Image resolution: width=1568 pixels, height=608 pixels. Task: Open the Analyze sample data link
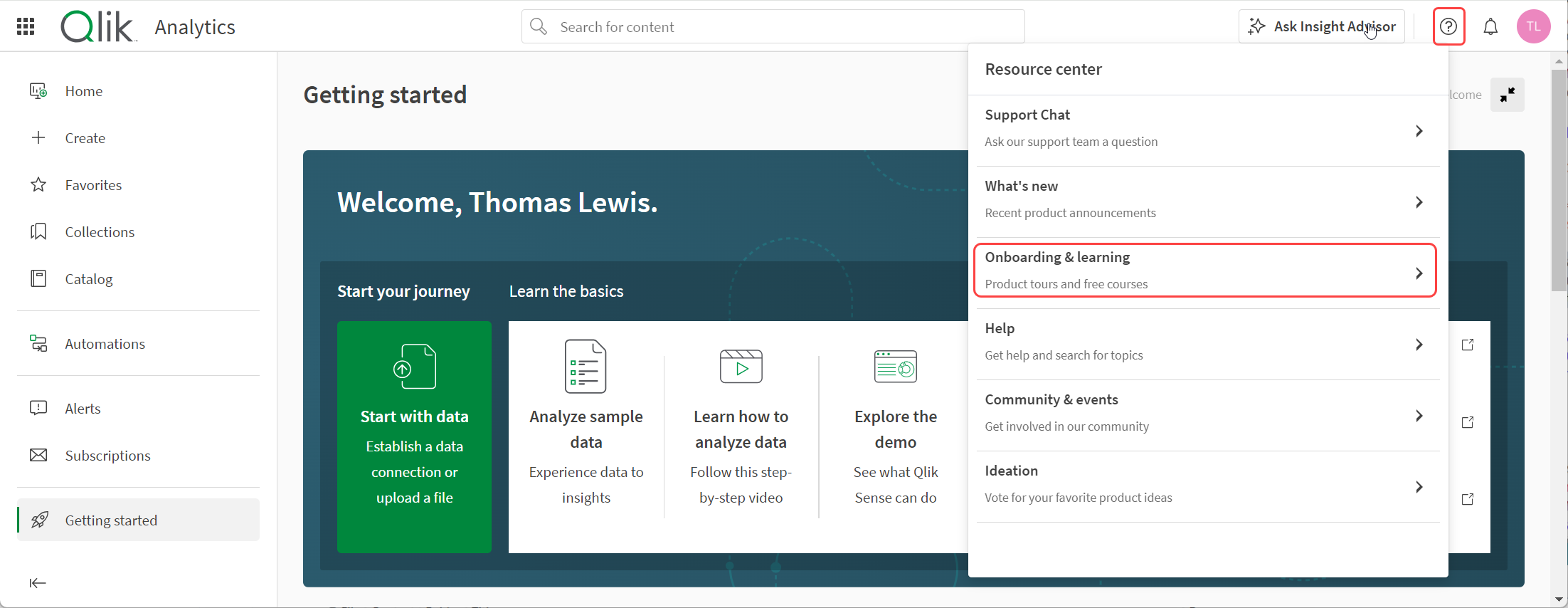click(586, 429)
